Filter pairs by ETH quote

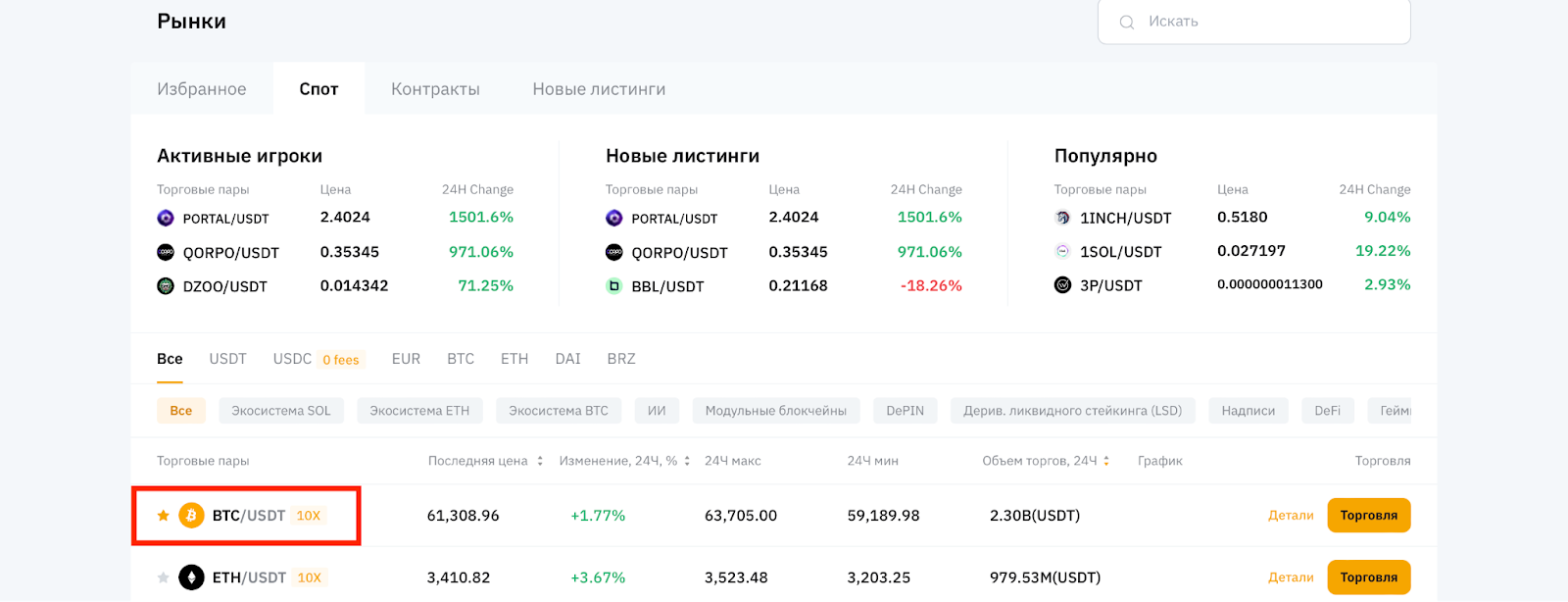(514, 359)
